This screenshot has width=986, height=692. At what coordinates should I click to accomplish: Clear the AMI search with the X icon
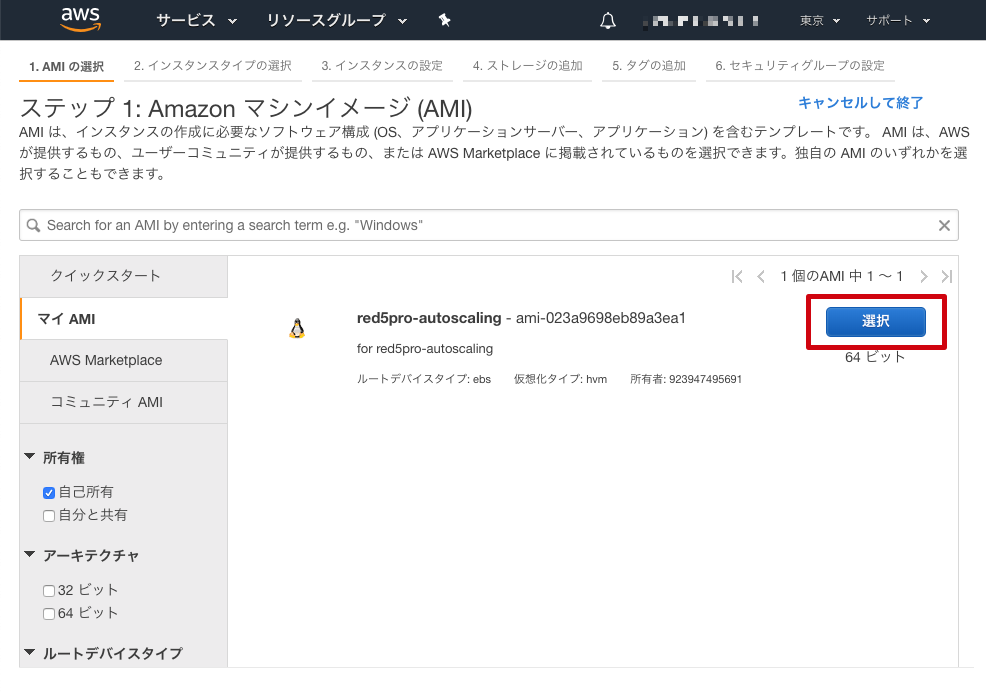944,225
